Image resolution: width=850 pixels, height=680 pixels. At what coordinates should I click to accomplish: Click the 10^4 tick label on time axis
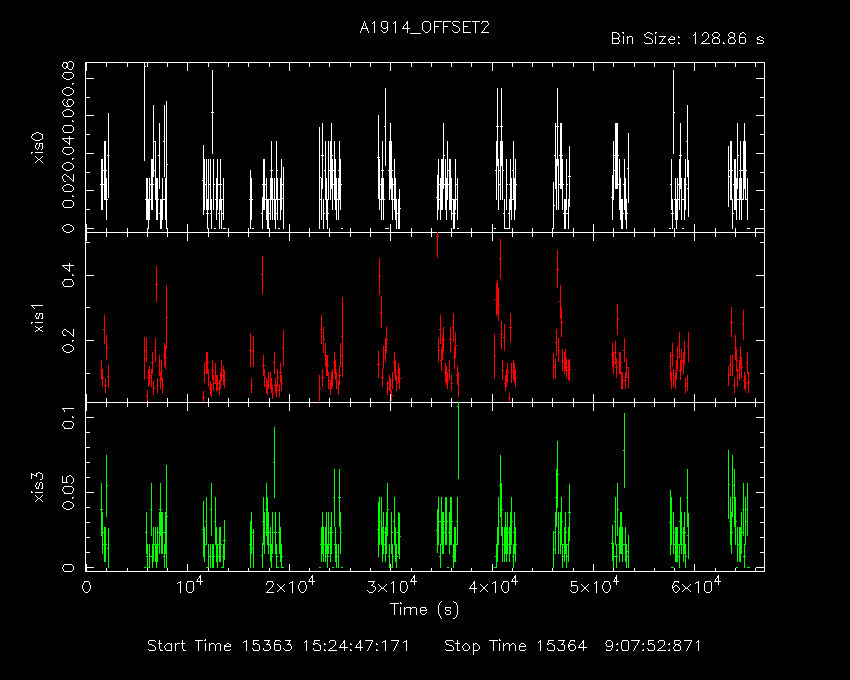(190, 586)
